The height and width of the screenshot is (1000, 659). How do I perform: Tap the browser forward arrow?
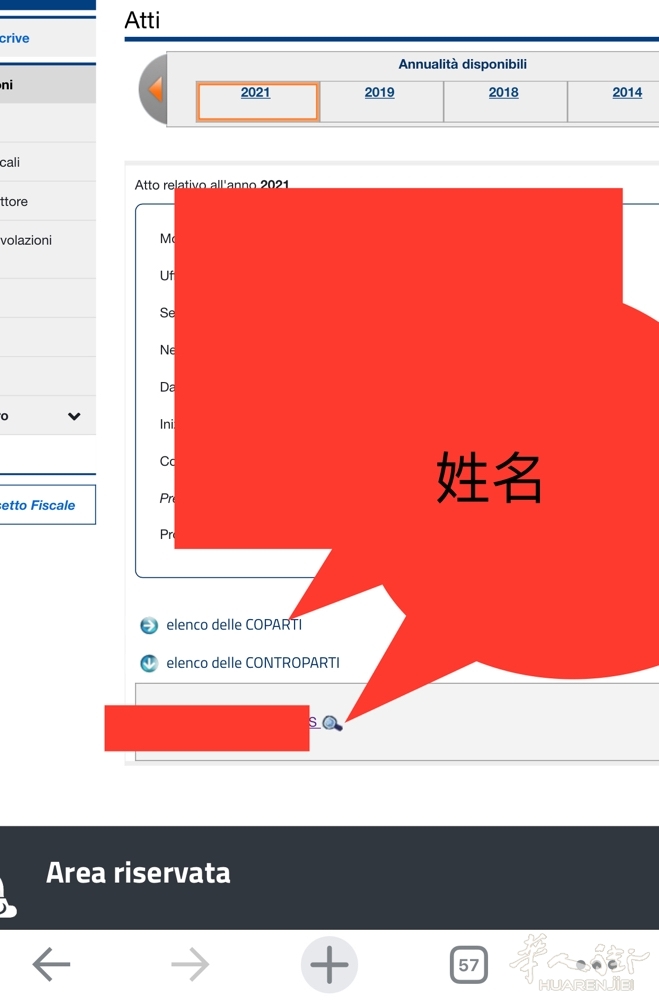(x=190, y=964)
